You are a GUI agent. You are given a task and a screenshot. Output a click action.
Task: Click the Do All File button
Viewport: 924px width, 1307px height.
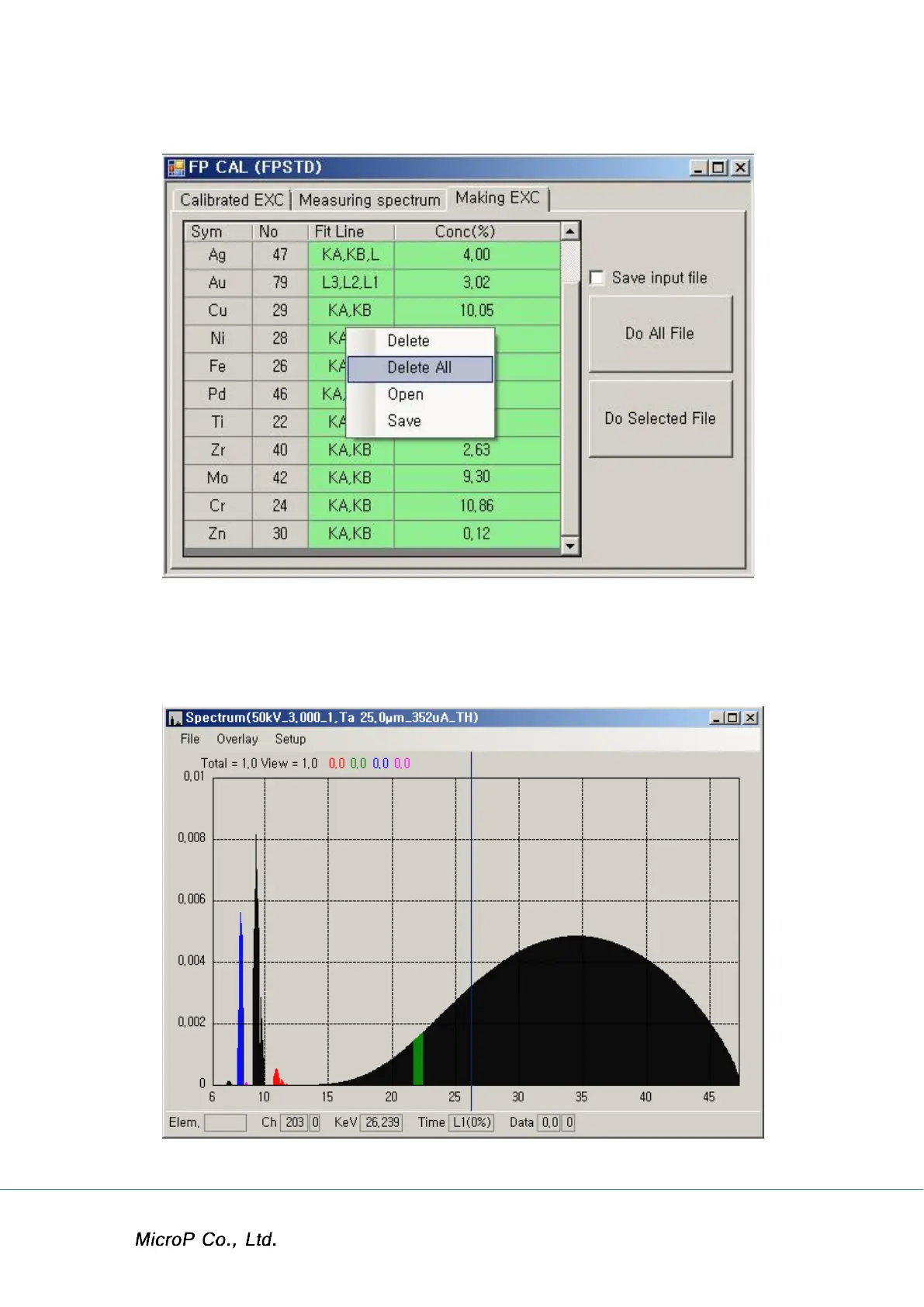click(660, 334)
